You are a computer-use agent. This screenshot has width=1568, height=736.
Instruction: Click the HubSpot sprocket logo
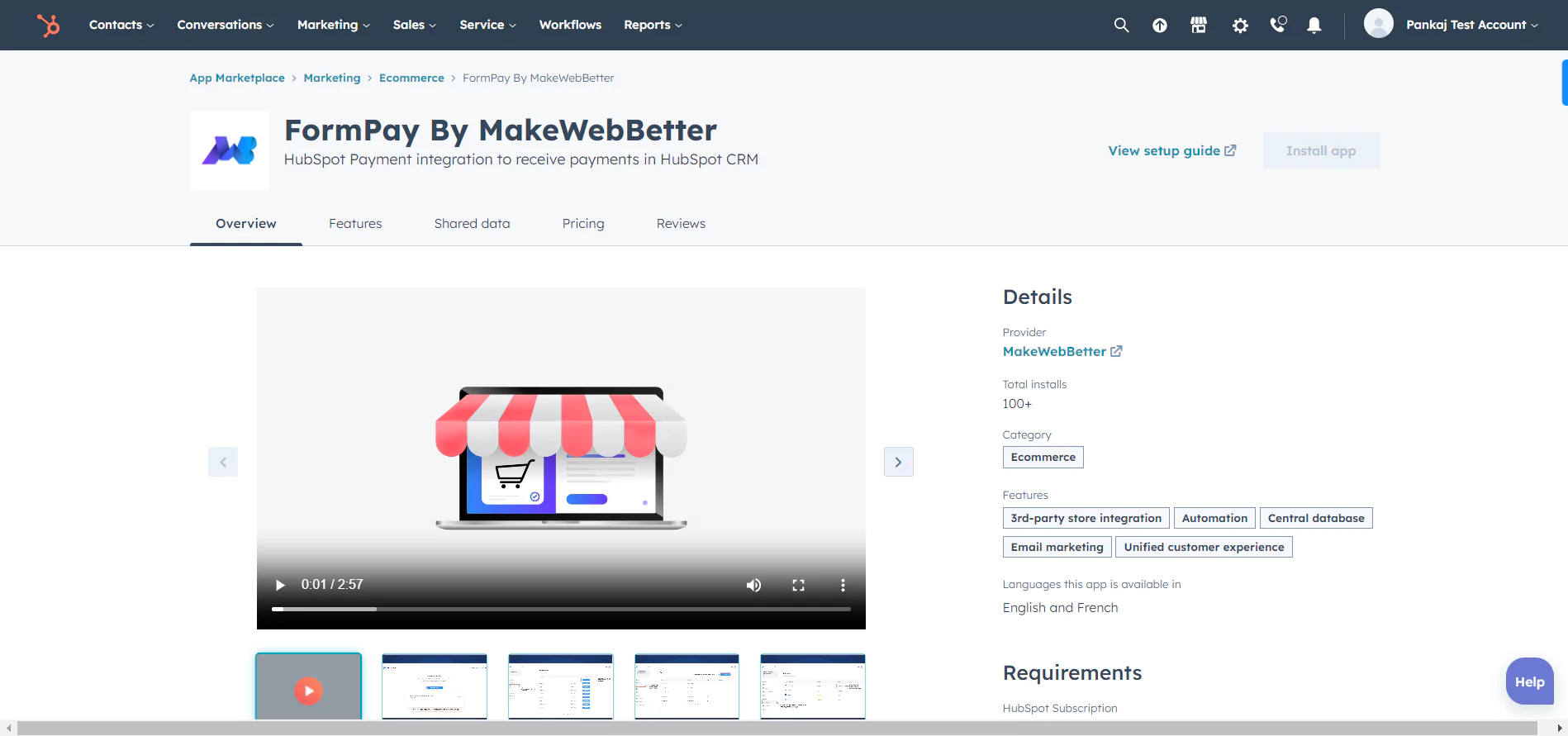[49, 25]
